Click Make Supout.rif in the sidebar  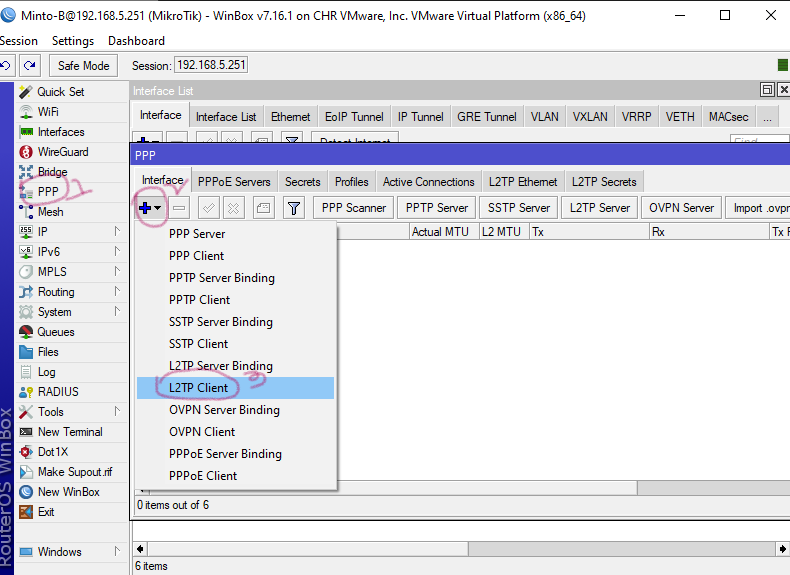coord(72,472)
